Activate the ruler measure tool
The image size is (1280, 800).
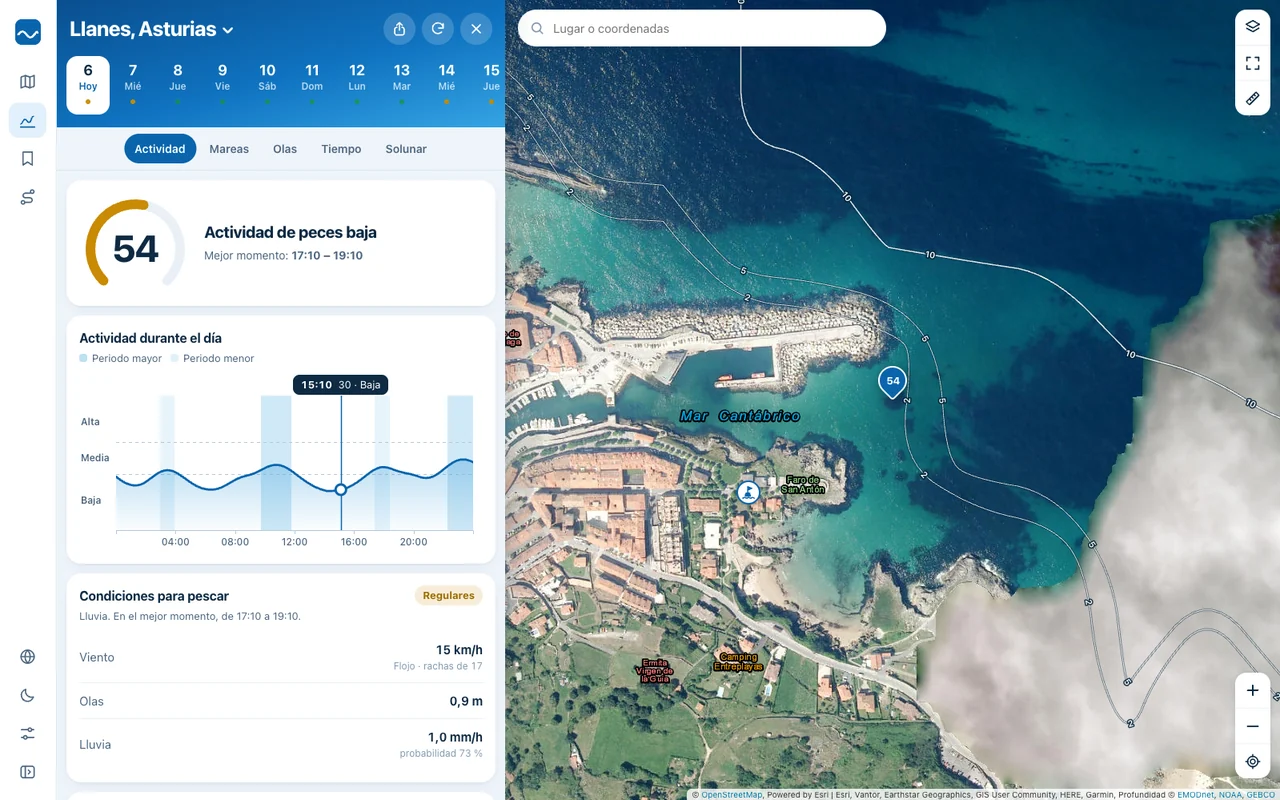(1253, 98)
